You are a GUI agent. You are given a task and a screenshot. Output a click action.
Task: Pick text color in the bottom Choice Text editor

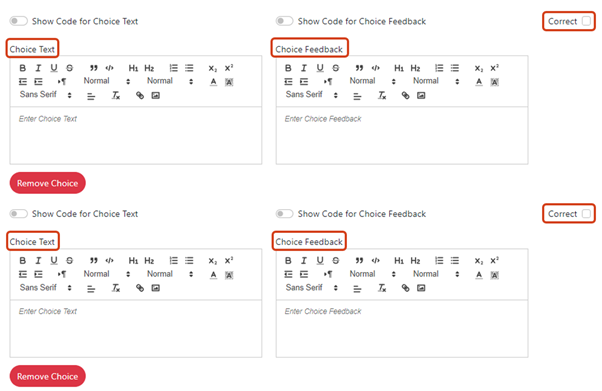tap(213, 275)
